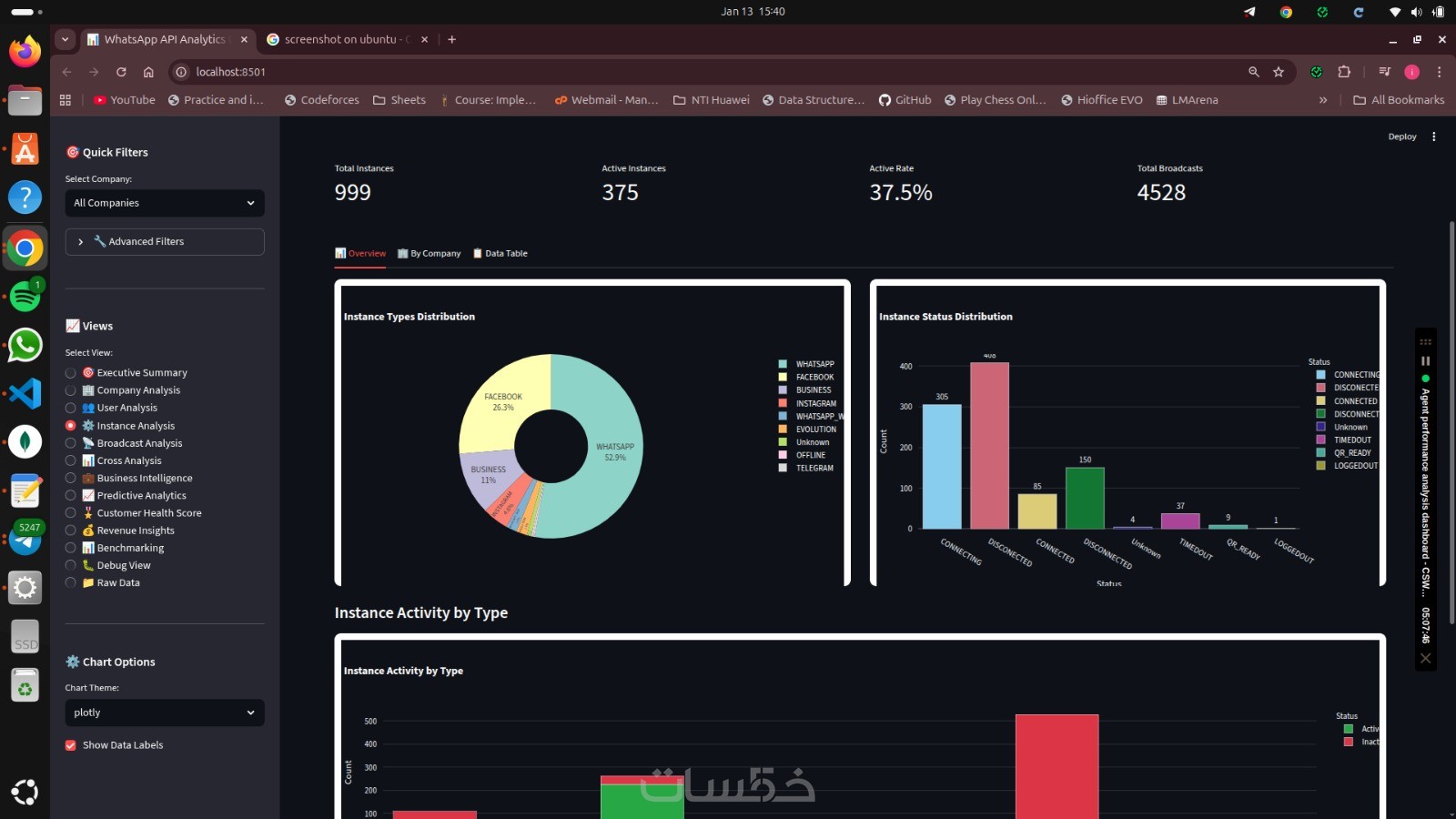The height and width of the screenshot is (819, 1456).
Task: Untick the Show Data Labels checkbox
Action: click(x=71, y=745)
